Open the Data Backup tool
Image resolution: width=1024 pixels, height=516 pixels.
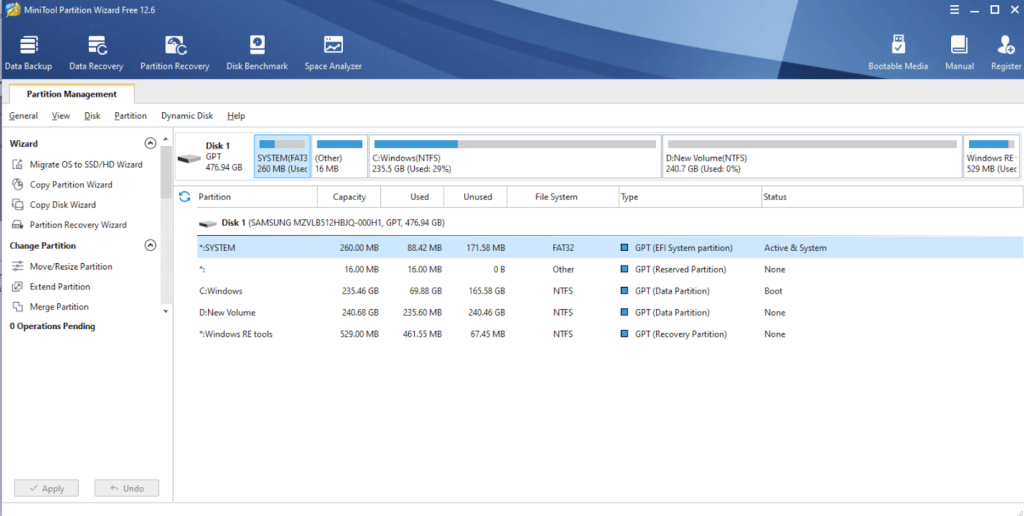(x=28, y=53)
